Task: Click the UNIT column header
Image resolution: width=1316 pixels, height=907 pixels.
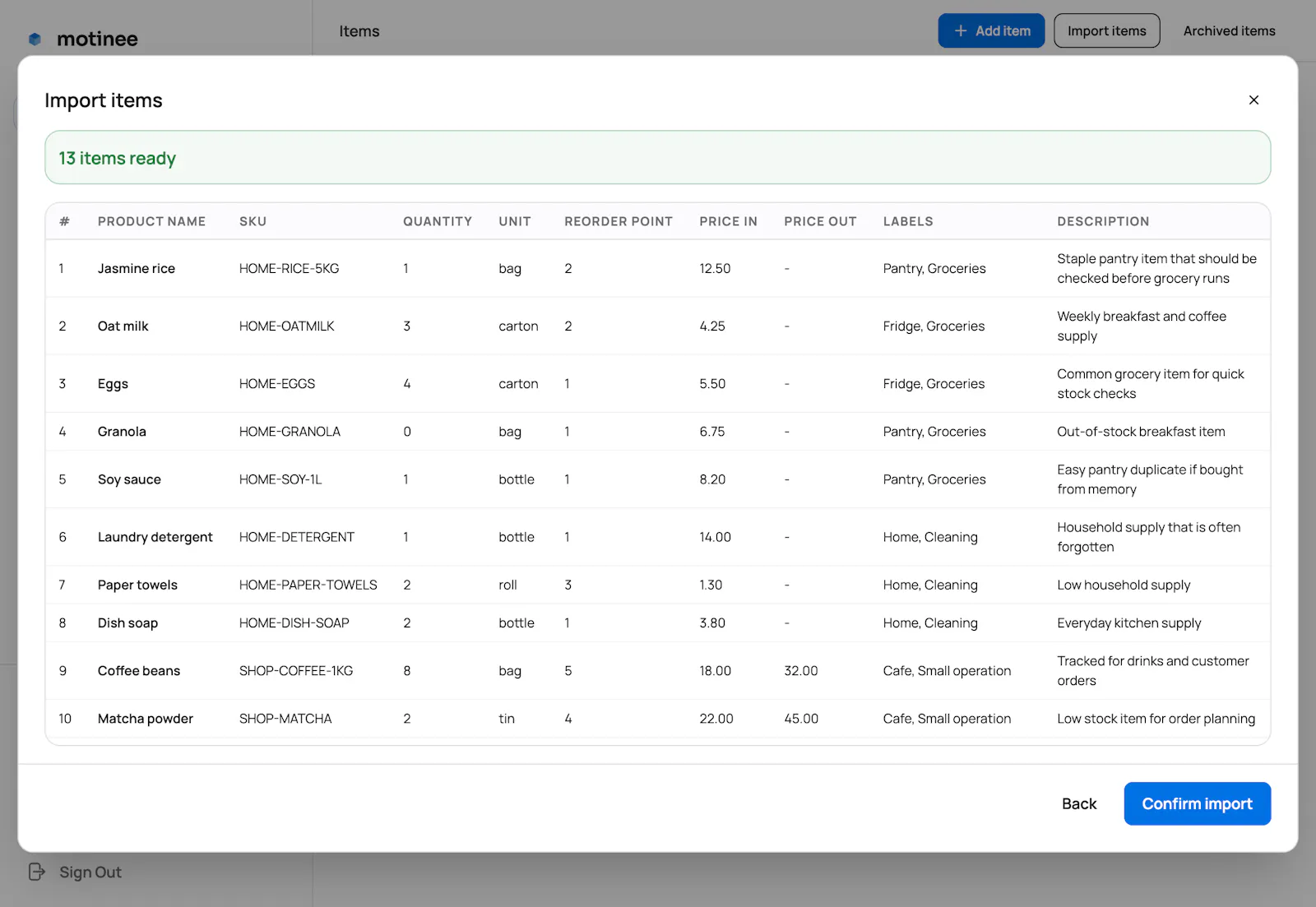Action: point(515,221)
